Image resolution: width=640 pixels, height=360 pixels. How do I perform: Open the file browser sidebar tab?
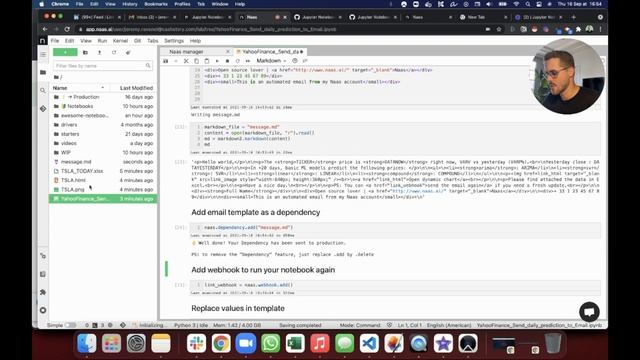click(x=43, y=72)
